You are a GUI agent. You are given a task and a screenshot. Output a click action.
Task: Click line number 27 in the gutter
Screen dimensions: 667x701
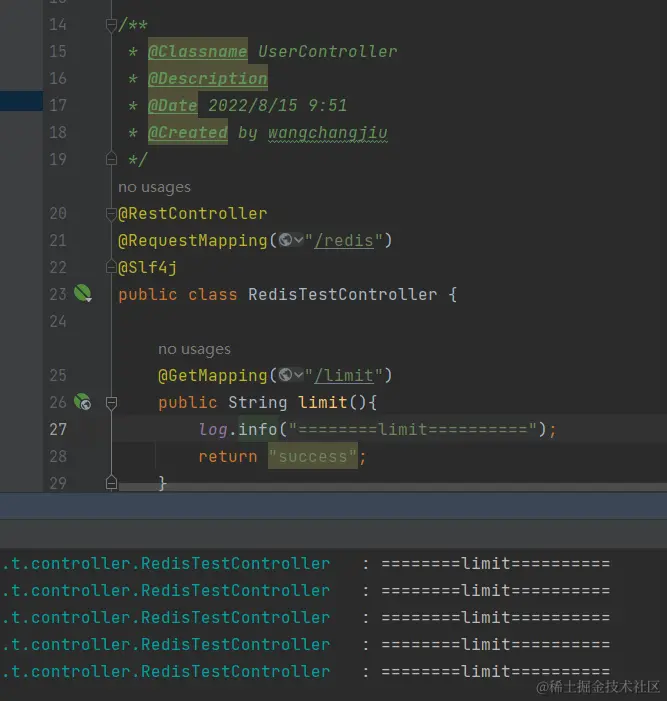pos(58,429)
